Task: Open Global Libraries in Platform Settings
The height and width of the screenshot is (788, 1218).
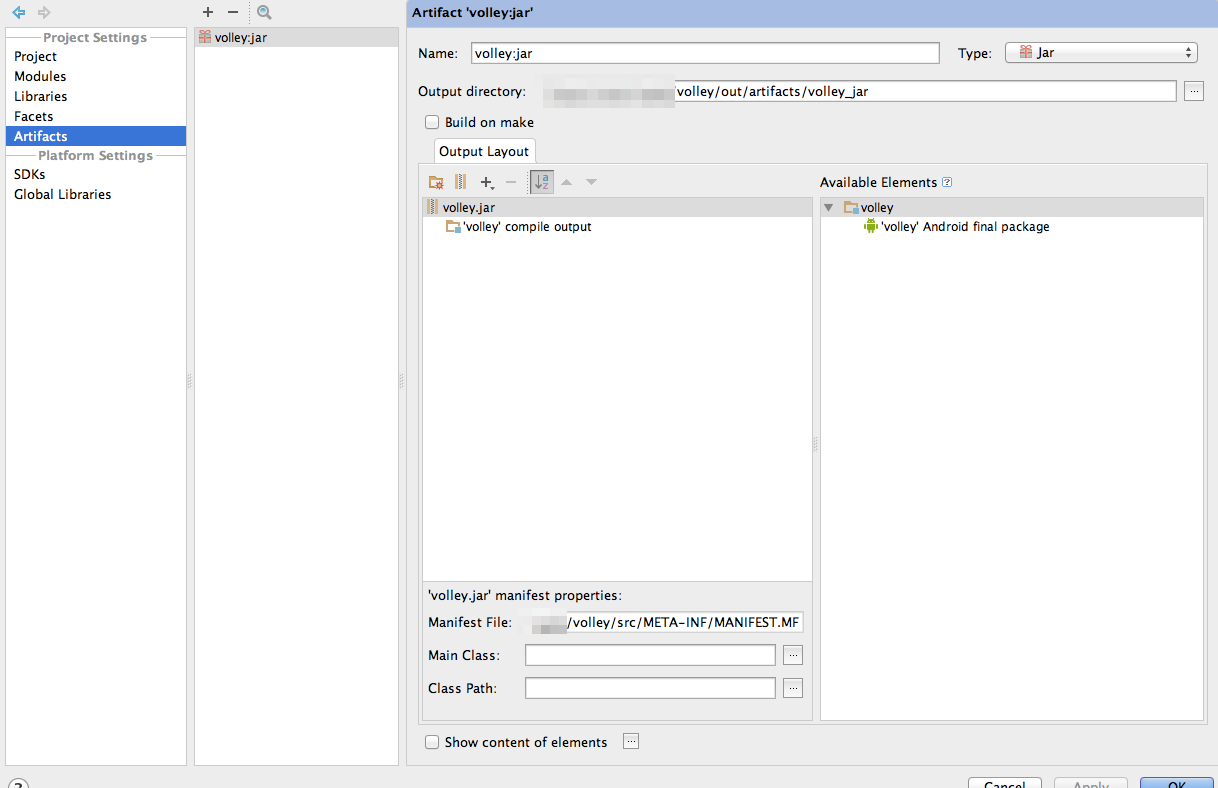Action: point(62,195)
